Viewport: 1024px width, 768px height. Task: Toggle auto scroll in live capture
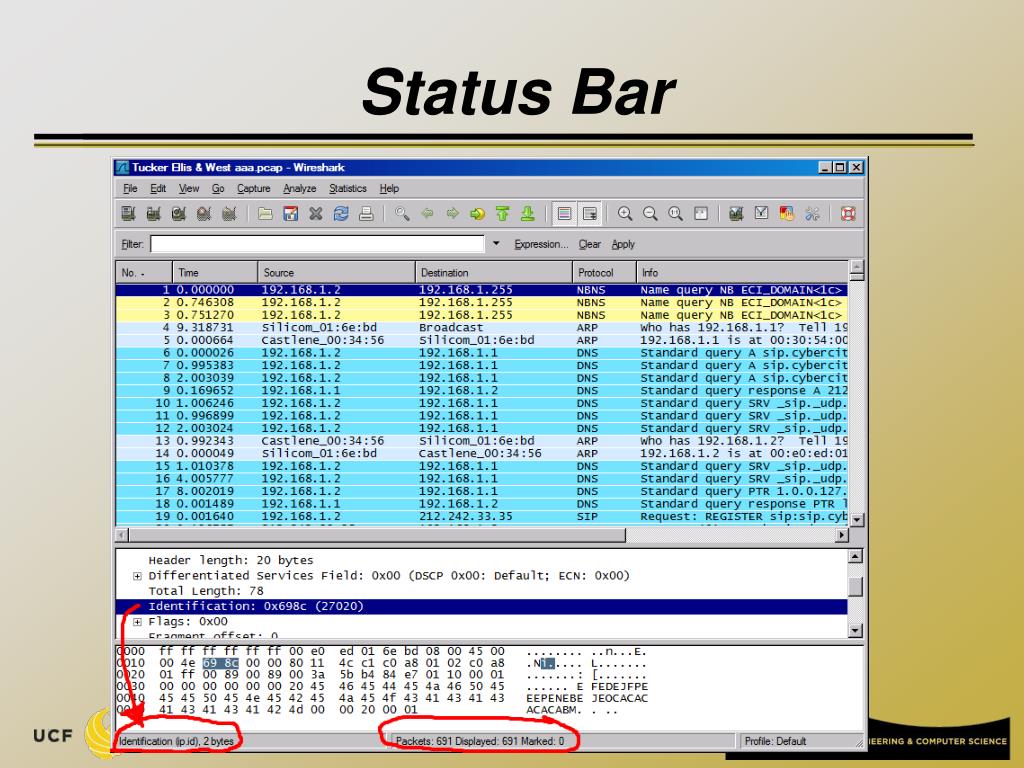[590, 214]
